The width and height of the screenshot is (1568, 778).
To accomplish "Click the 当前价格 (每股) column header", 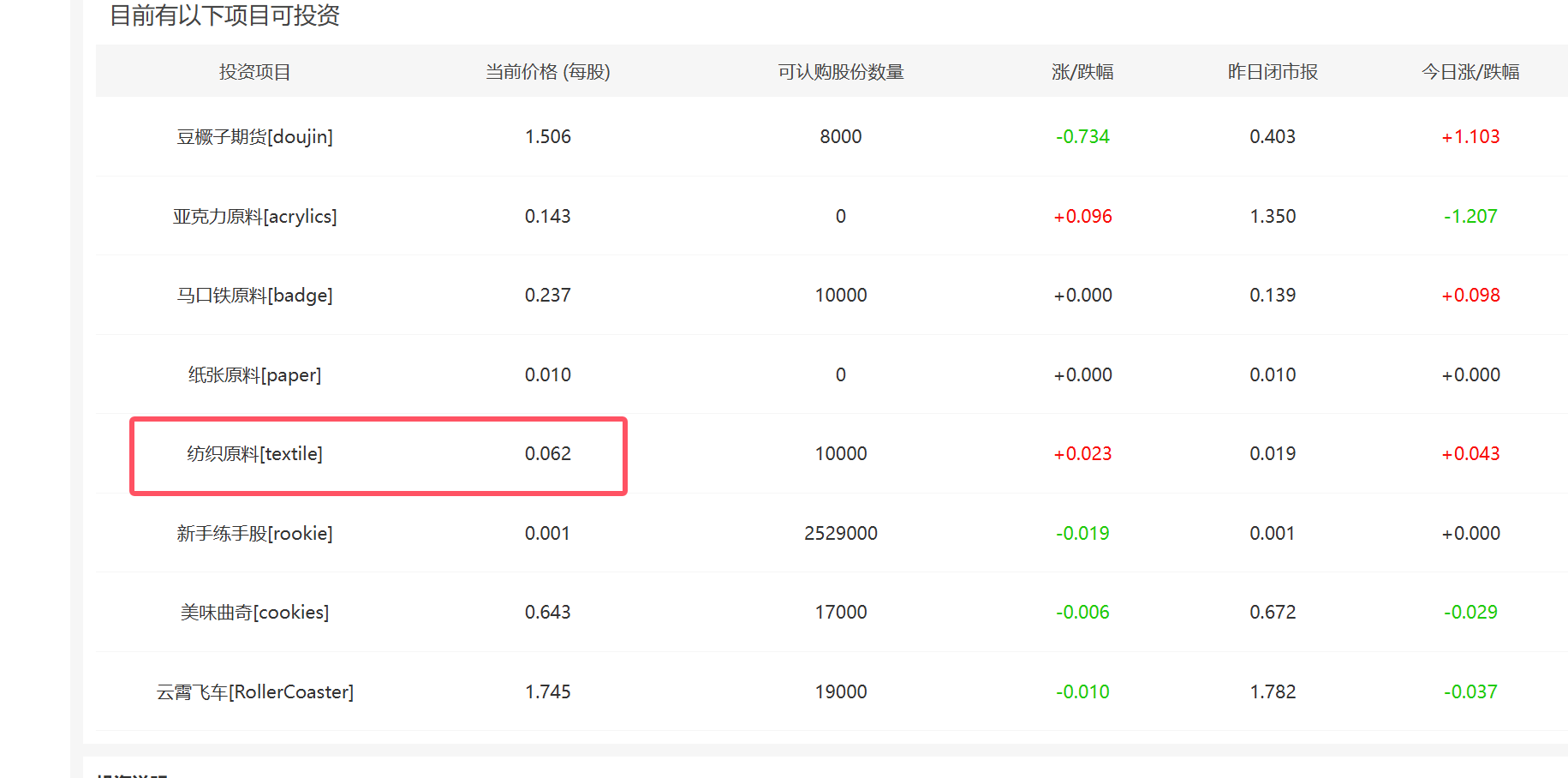I will pyautogui.click(x=548, y=72).
